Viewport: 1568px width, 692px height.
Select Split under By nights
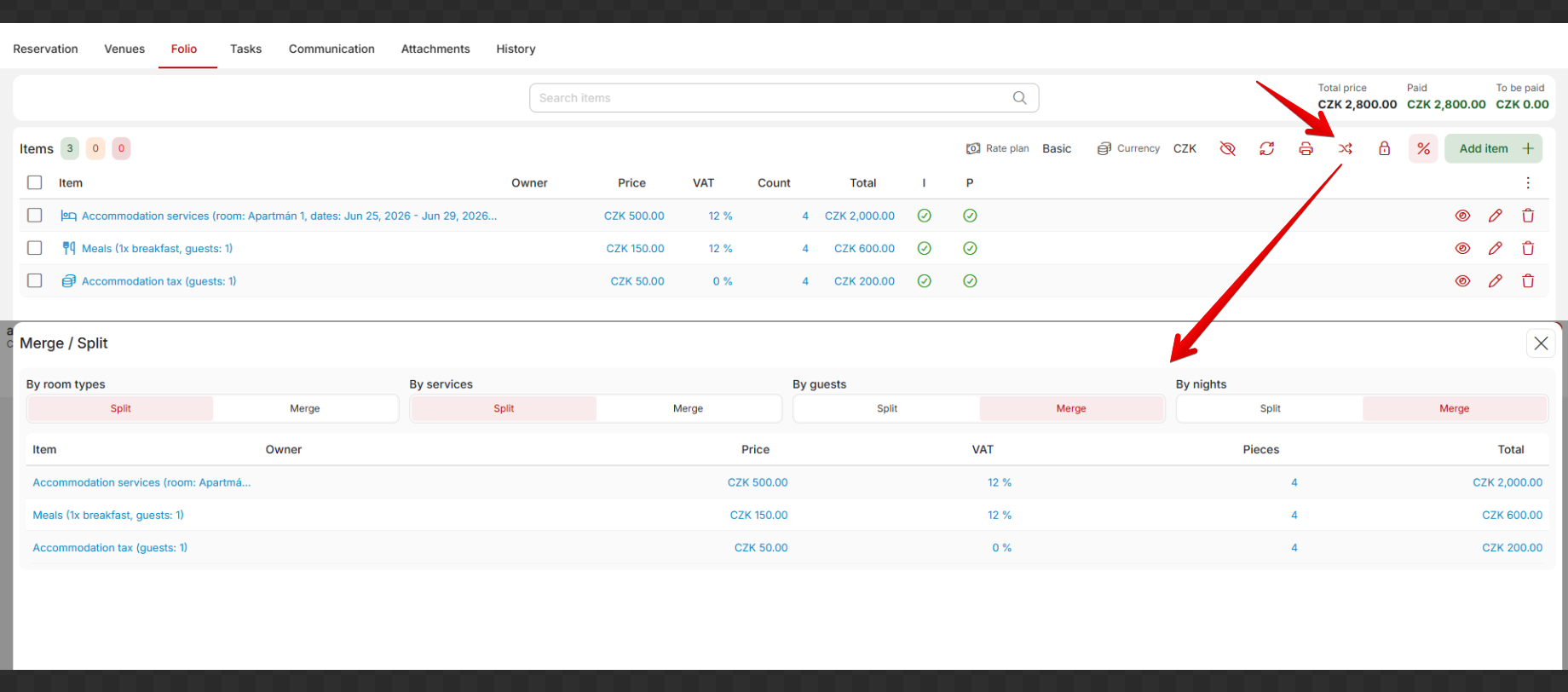coord(1270,408)
